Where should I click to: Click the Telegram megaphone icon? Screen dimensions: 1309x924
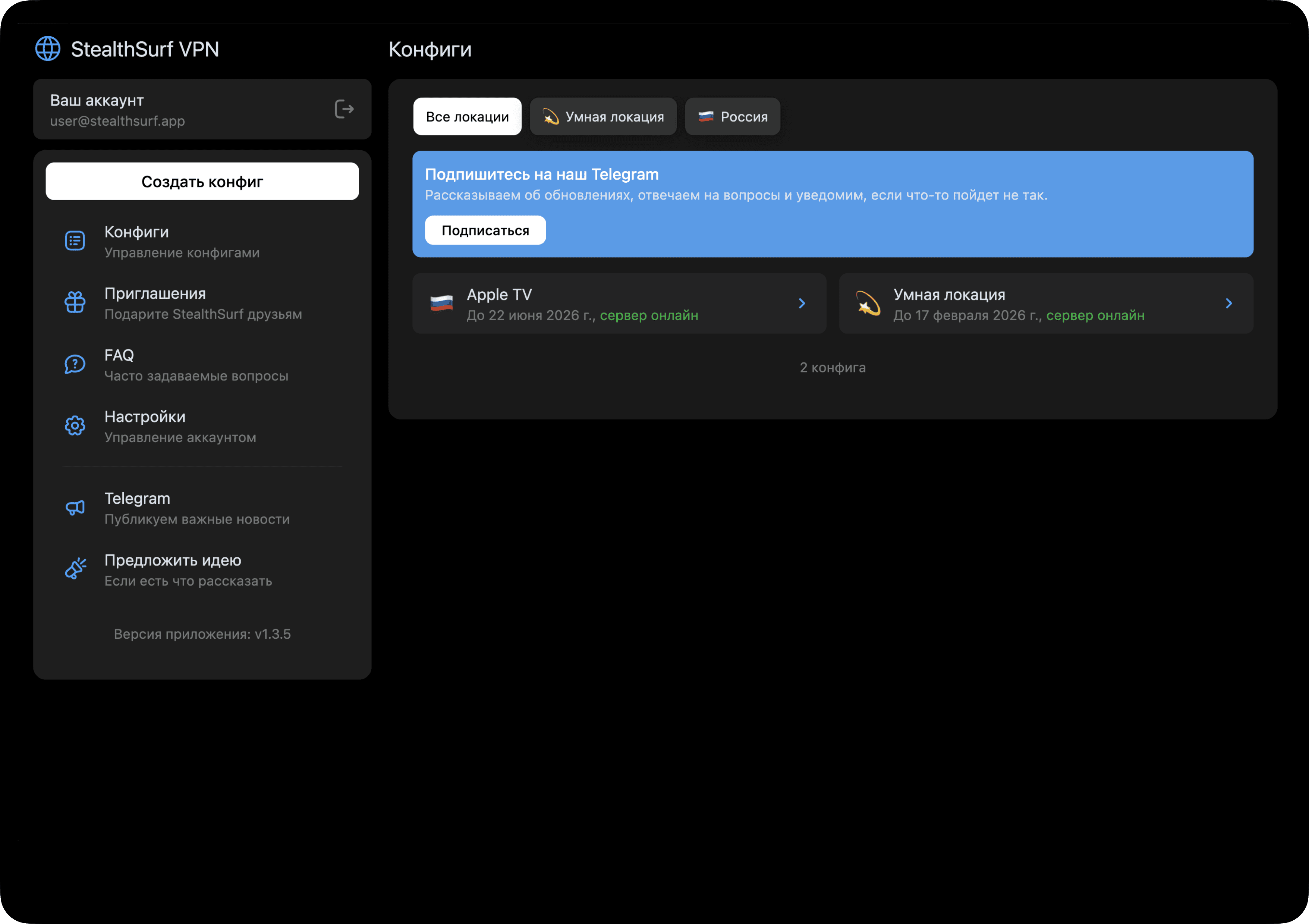coord(75,507)
